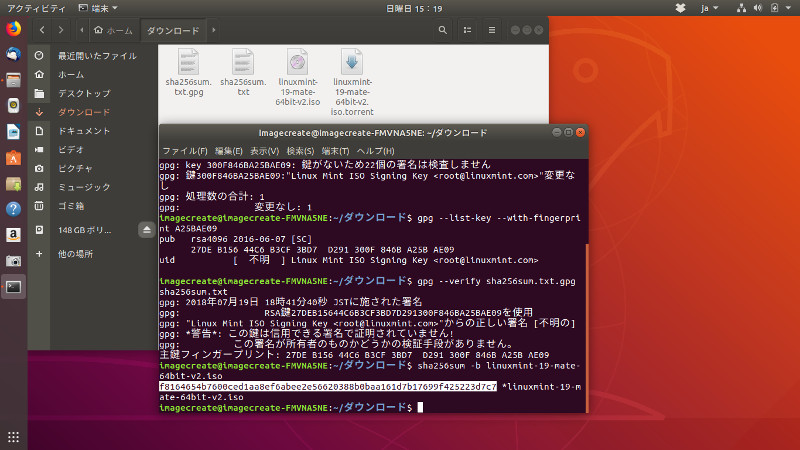Maximize the terminal window
This screenshot has height=450, width=800.
point(568,133)
